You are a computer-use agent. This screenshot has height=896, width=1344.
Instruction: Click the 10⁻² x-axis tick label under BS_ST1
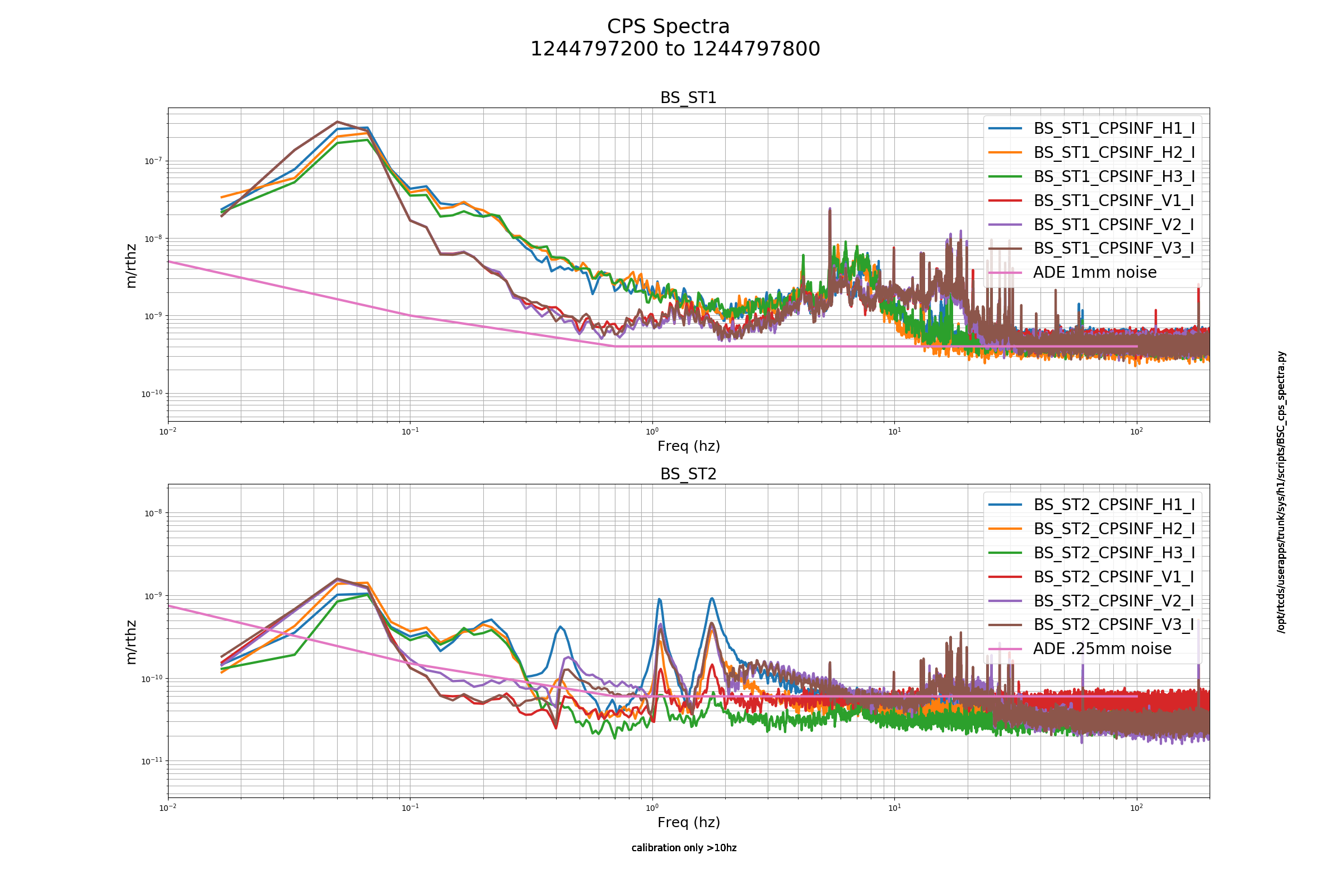tap(168, 431)
